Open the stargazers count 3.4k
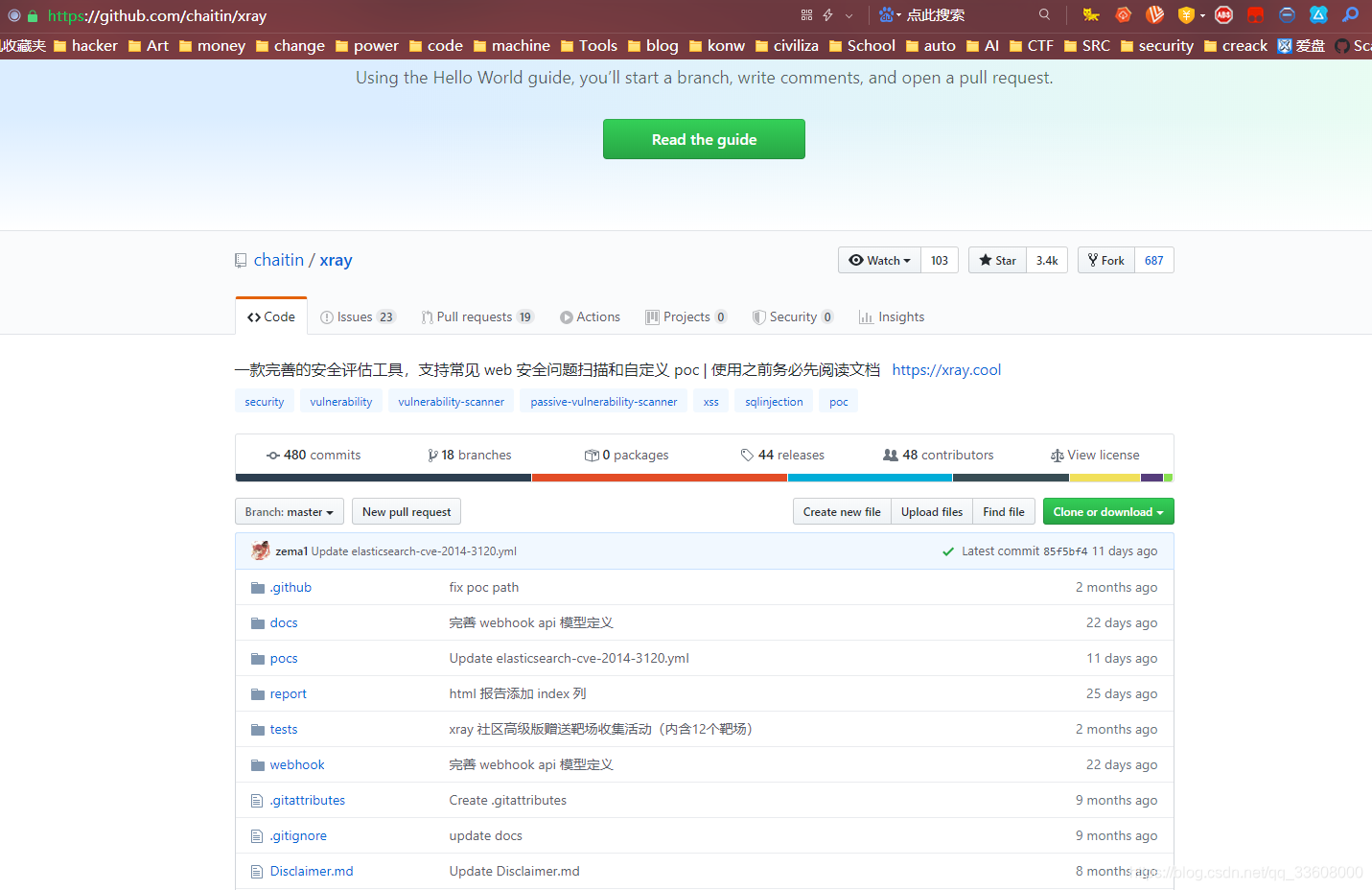1372x890 pixels. (x=1047, y=260)
